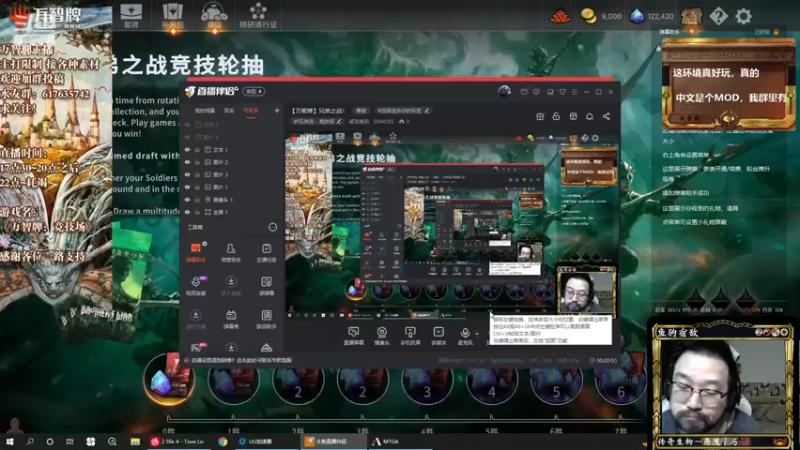The height and width of the screenshot is (450, 800).
Task: Add 多媒体 multimedia source
Action: pyautogui.click(x=438, y=336)
